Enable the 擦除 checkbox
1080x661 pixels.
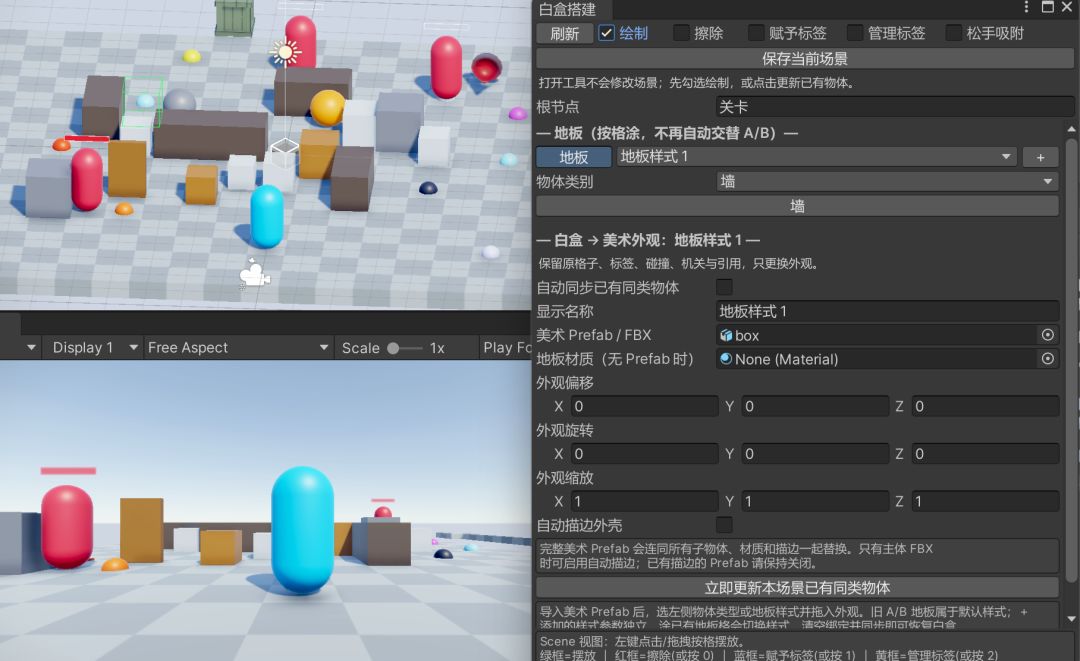(681, 33)
